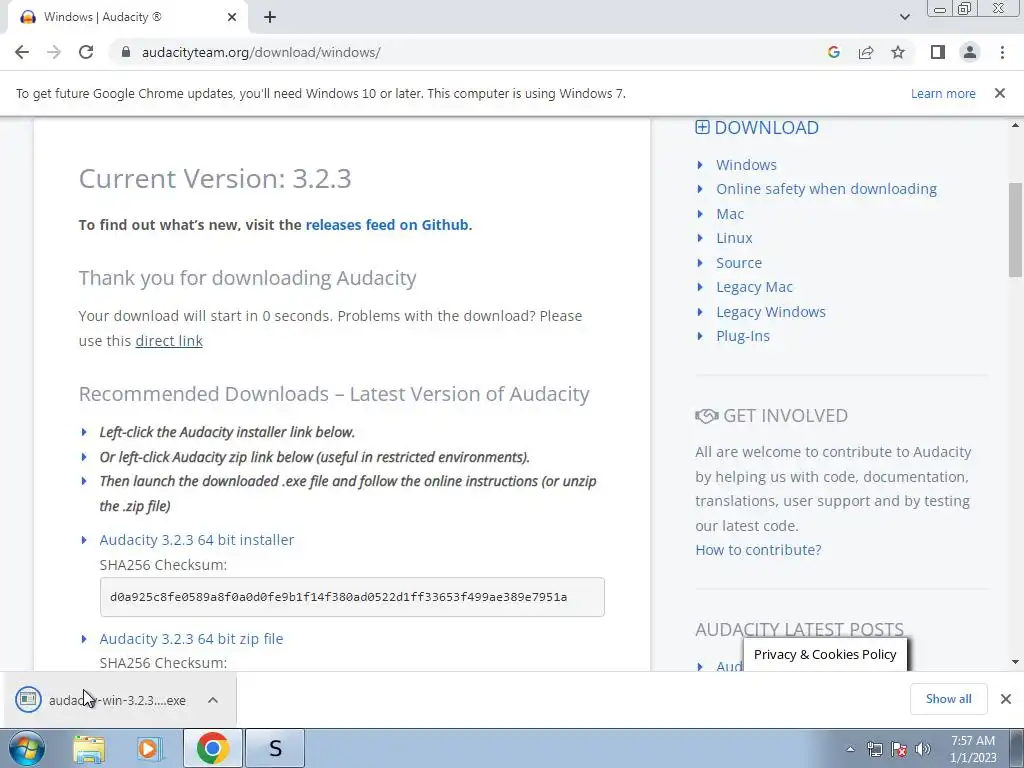Open the Source download link
This screenshot has height=768, width=1024.
[x=739, y=263]
